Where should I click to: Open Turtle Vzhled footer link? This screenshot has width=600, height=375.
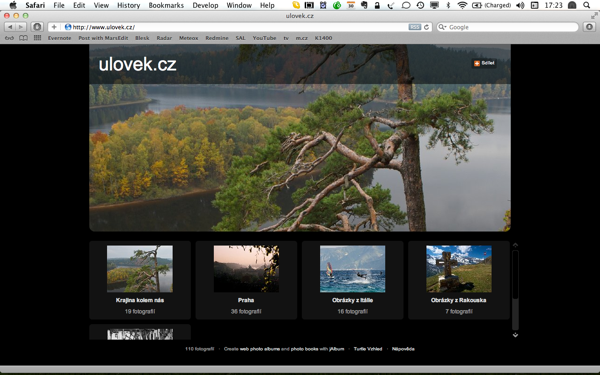368,349
